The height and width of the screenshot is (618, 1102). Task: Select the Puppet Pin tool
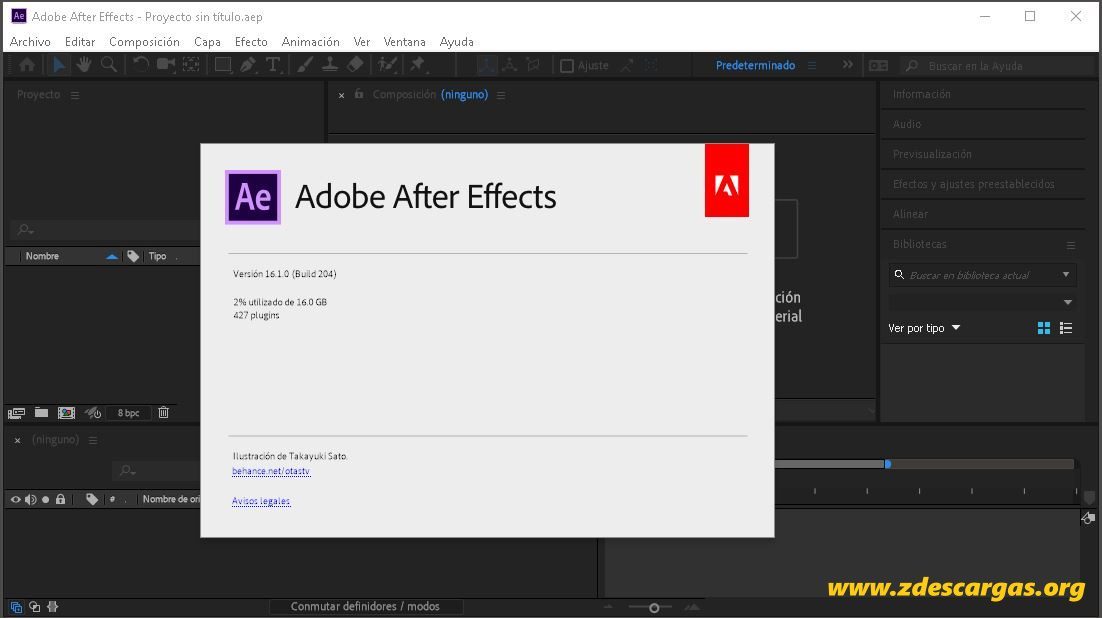pos(418,65)
